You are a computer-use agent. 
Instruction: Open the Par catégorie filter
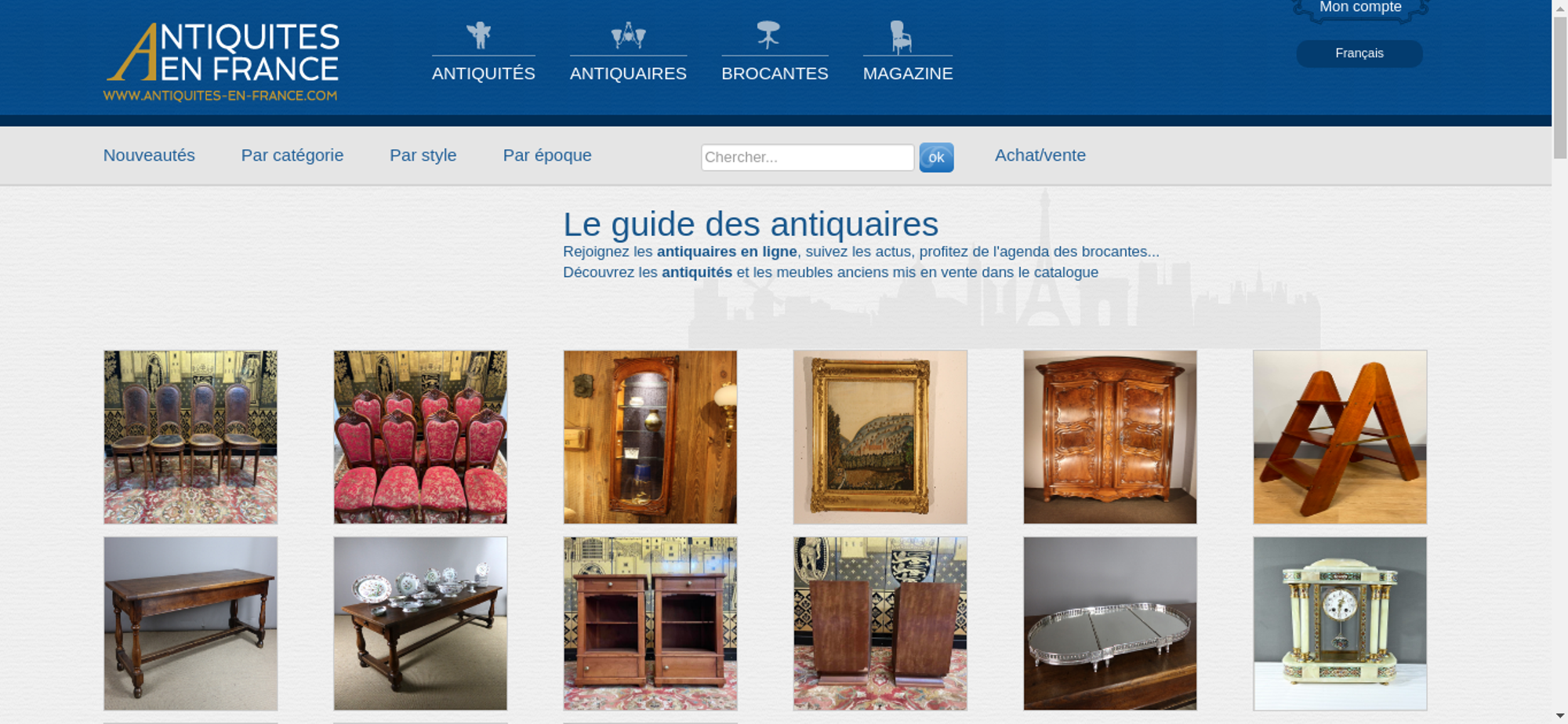click(x=292, y=155)
